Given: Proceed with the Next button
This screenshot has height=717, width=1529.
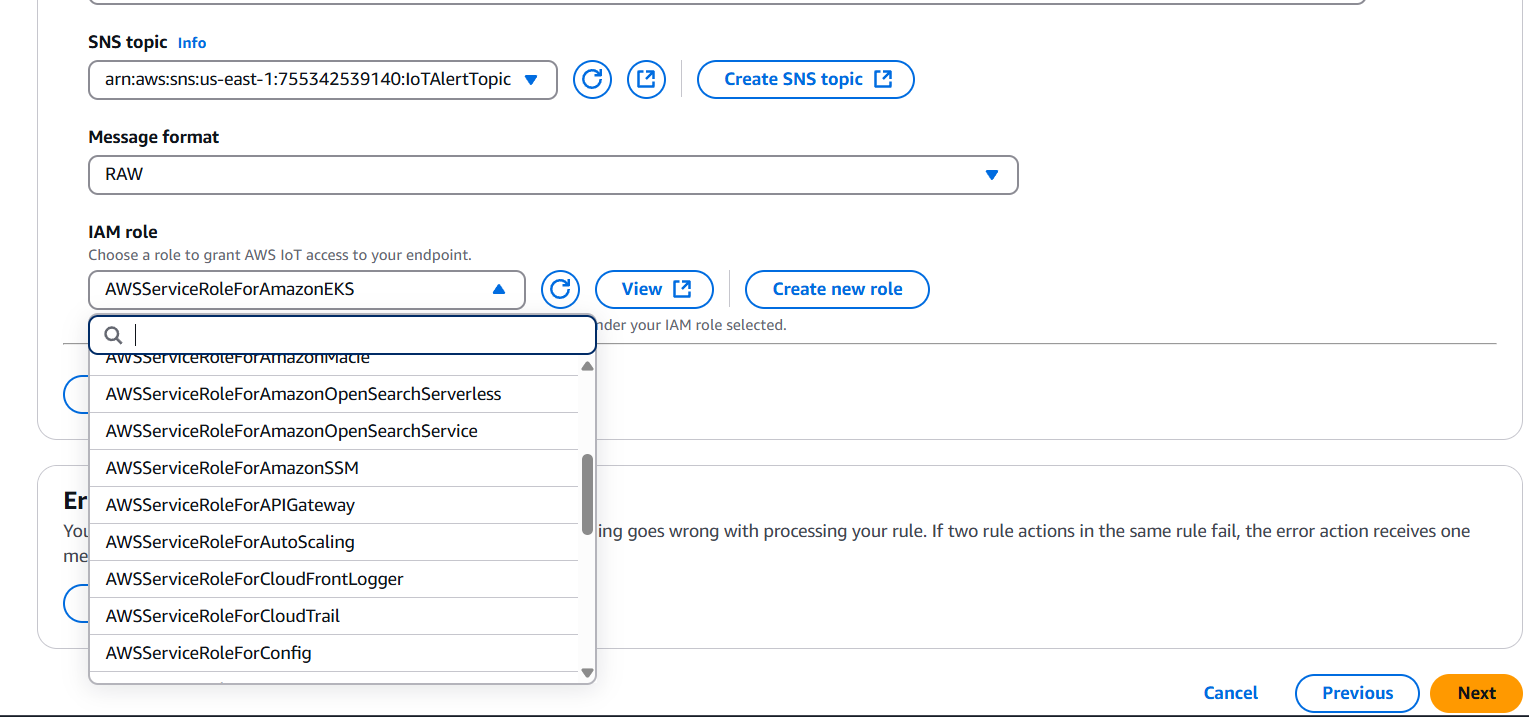Looking at the screenshot, I should tap(1476, 693).
